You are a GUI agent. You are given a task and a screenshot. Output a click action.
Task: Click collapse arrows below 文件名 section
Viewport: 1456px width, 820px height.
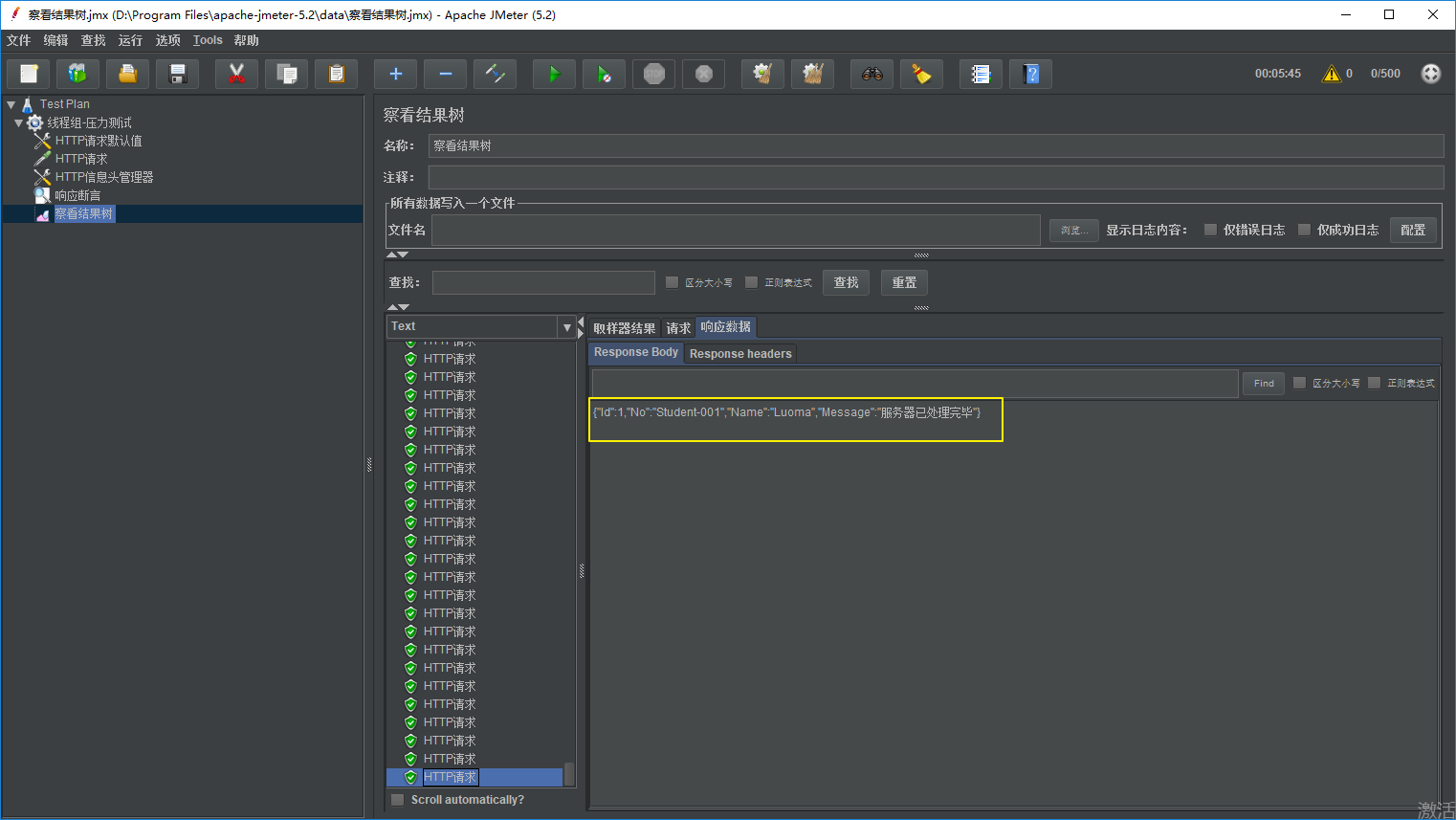tap(397, 255)
